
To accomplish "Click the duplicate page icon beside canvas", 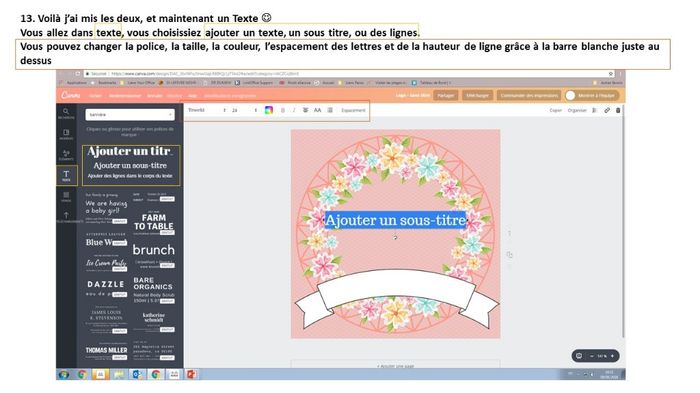I will [509, 255].
